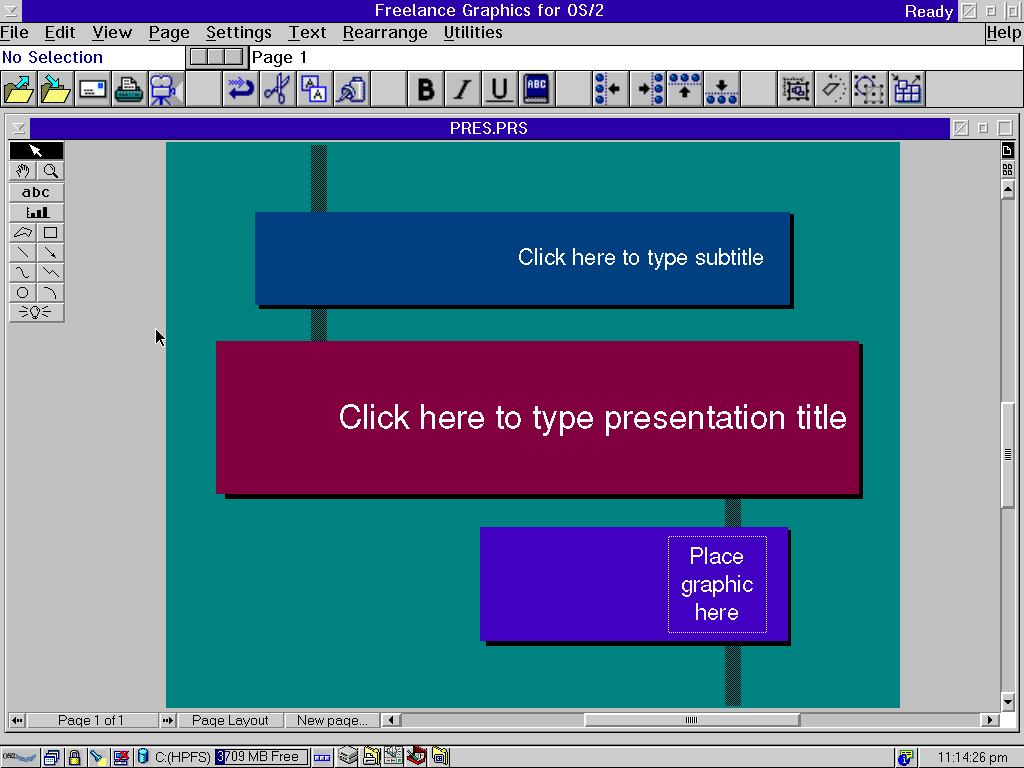Viewport: 1024px width, 768px height.
Task: Select the curve drawing tool
Action: point(23,272)
